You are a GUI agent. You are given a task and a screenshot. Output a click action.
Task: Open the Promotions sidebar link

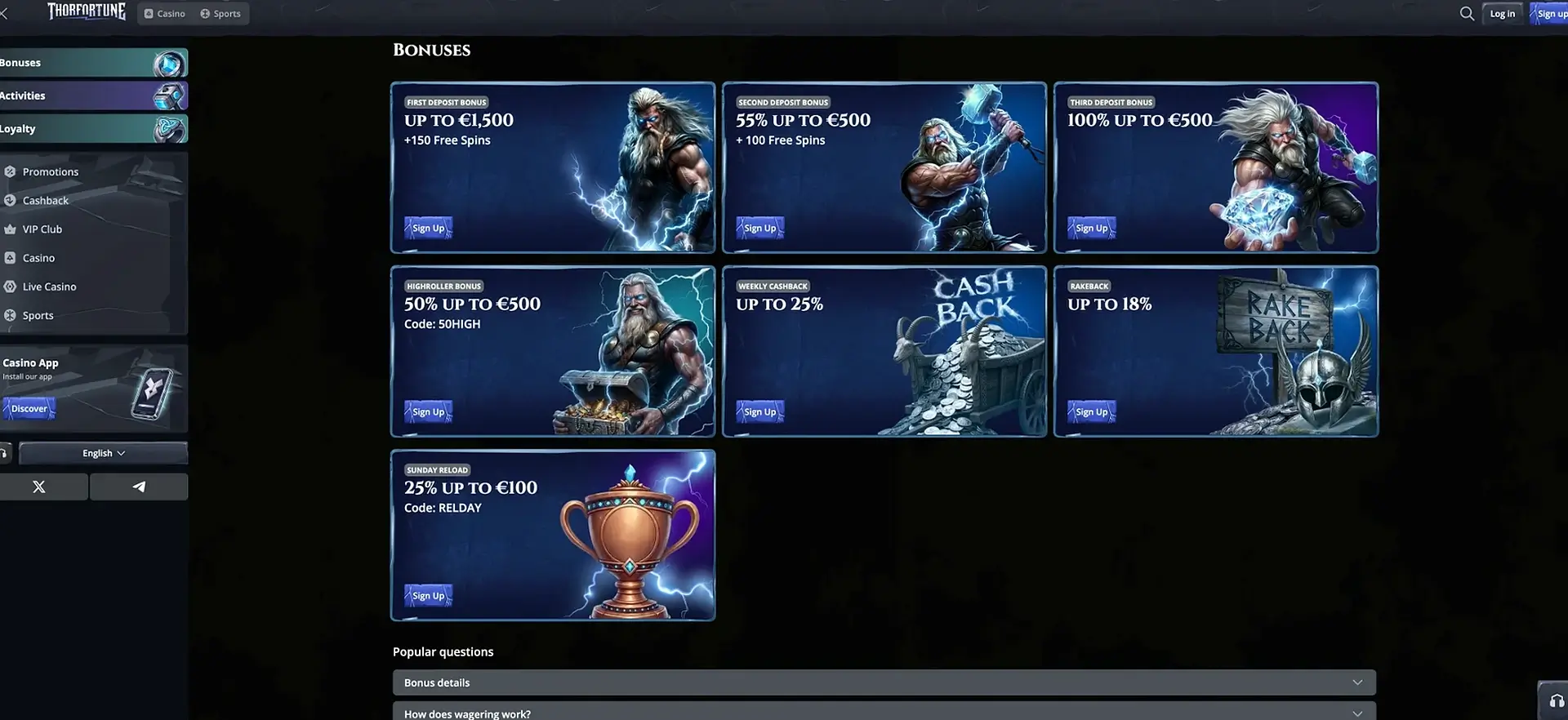point(51,171)
